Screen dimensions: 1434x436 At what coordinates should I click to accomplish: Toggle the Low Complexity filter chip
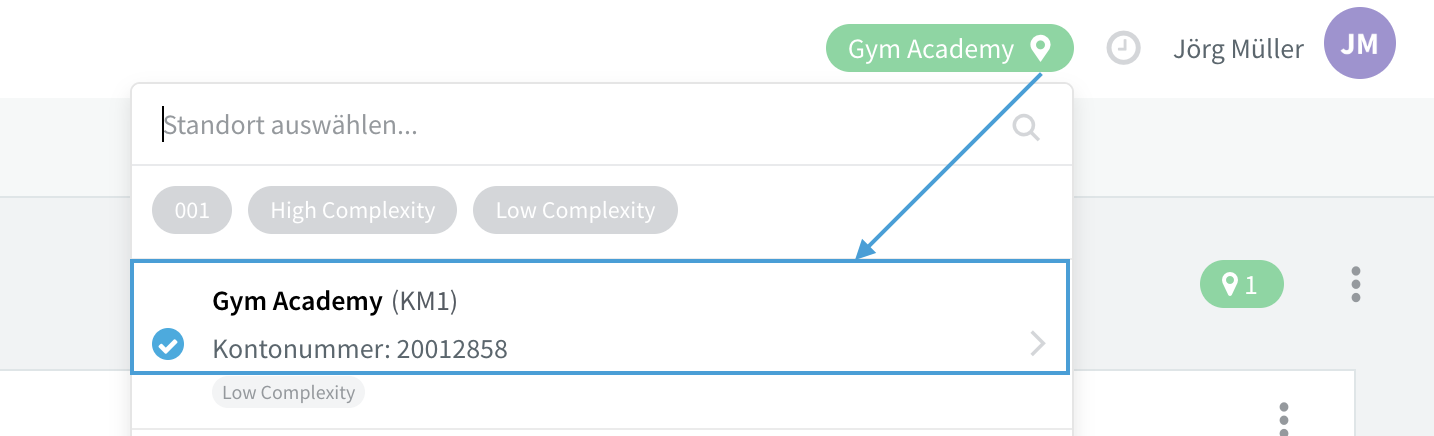575,211
